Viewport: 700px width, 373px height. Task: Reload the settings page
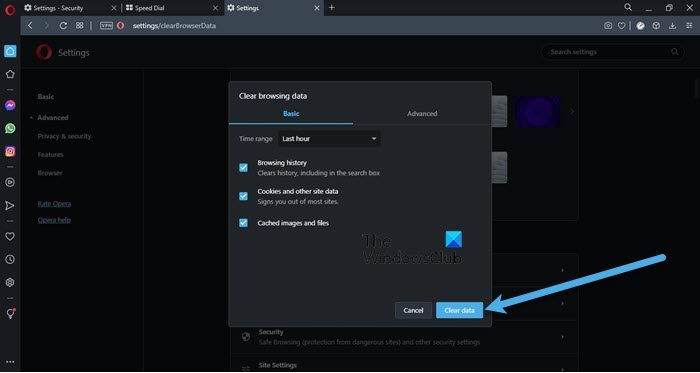click(x=63, y=26)
